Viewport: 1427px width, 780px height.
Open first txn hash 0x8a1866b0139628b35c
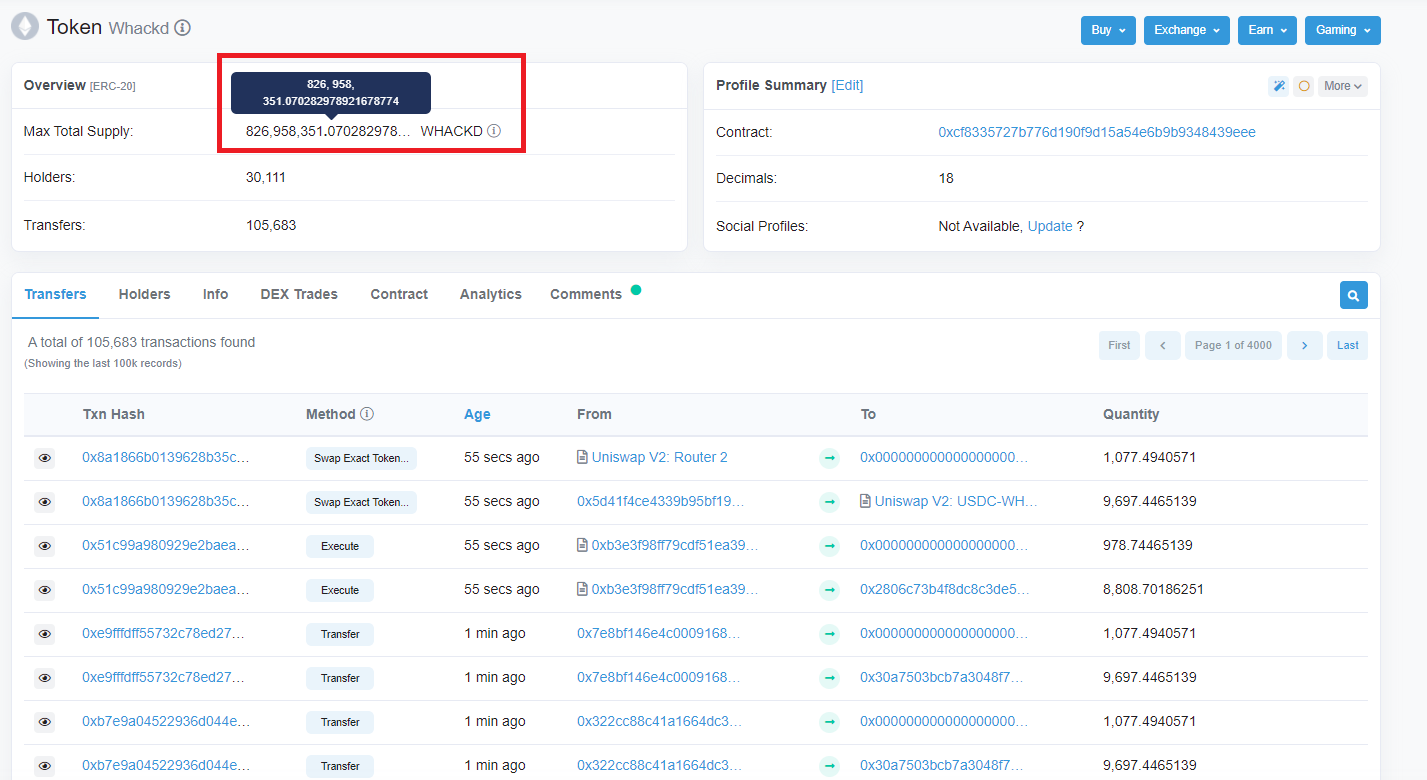pos(166,457)
